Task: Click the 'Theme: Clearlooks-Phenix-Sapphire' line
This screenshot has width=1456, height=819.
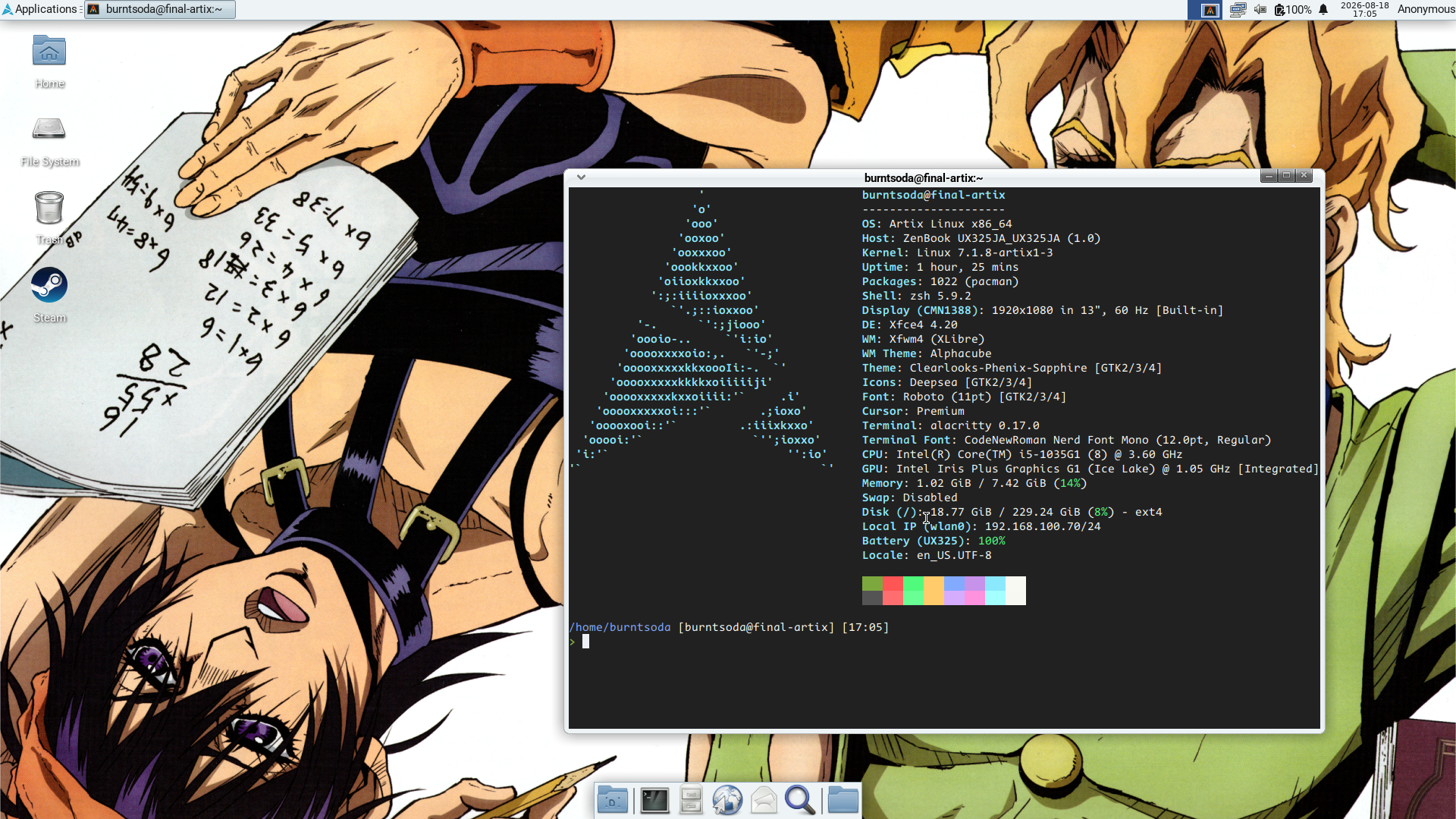Action: pos(1012,368)
